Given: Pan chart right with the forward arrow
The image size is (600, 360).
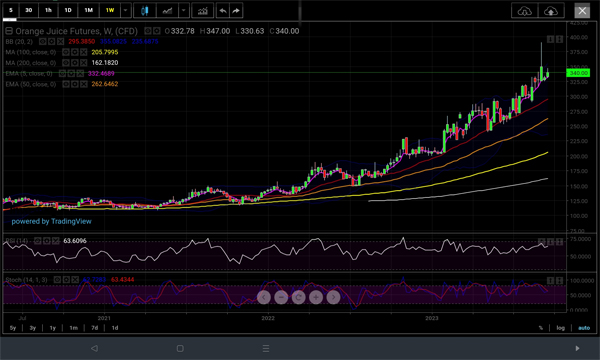Looking at the screenshot, I should (x=333, y=297).
